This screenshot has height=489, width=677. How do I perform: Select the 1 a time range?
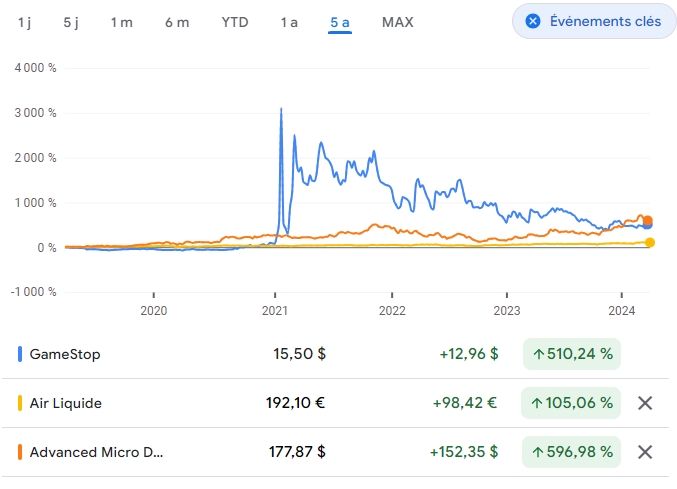[x=289, y=22]
